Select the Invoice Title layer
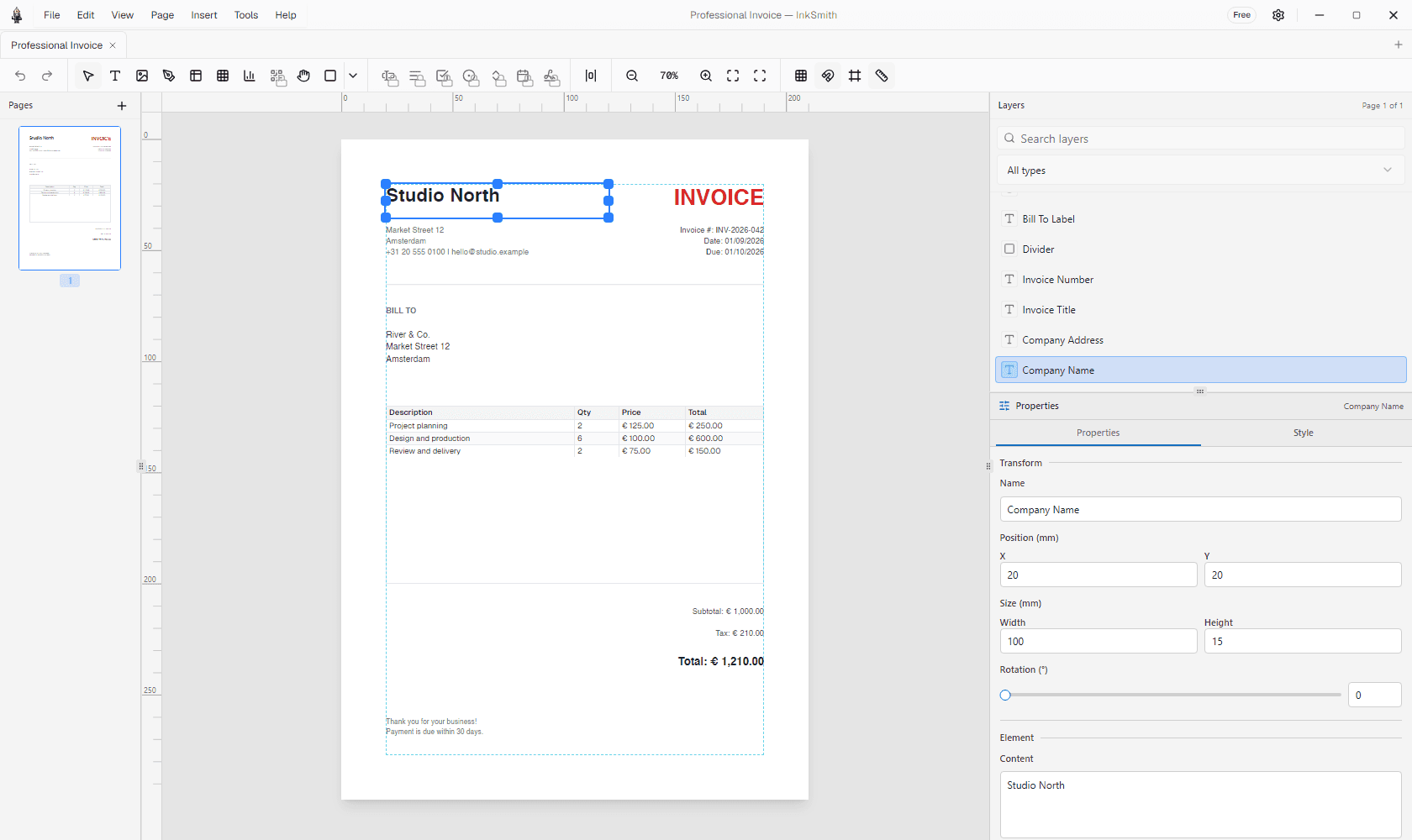The width and height of the screenshot is (1412, 840). click(x=1200, y=310)
